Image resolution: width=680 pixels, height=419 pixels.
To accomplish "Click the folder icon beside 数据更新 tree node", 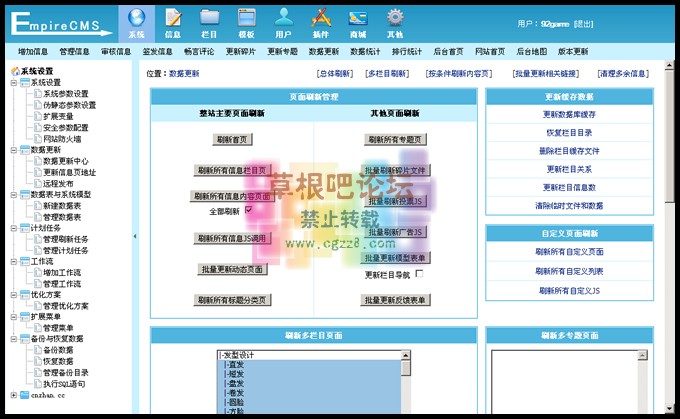I will [25, 150].
